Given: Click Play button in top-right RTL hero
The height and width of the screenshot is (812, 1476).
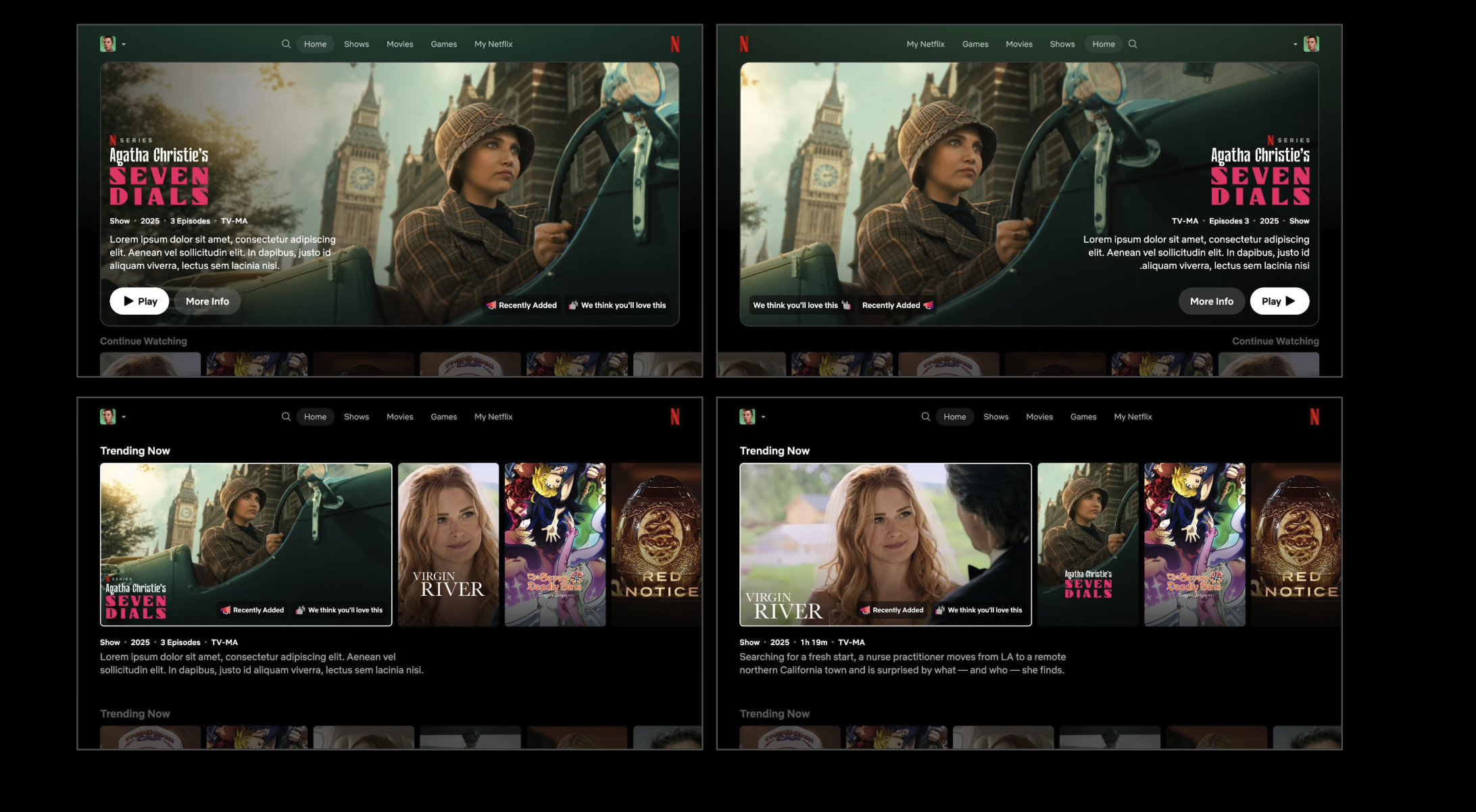Looking at the screenshot, I should coord(1279,301).
